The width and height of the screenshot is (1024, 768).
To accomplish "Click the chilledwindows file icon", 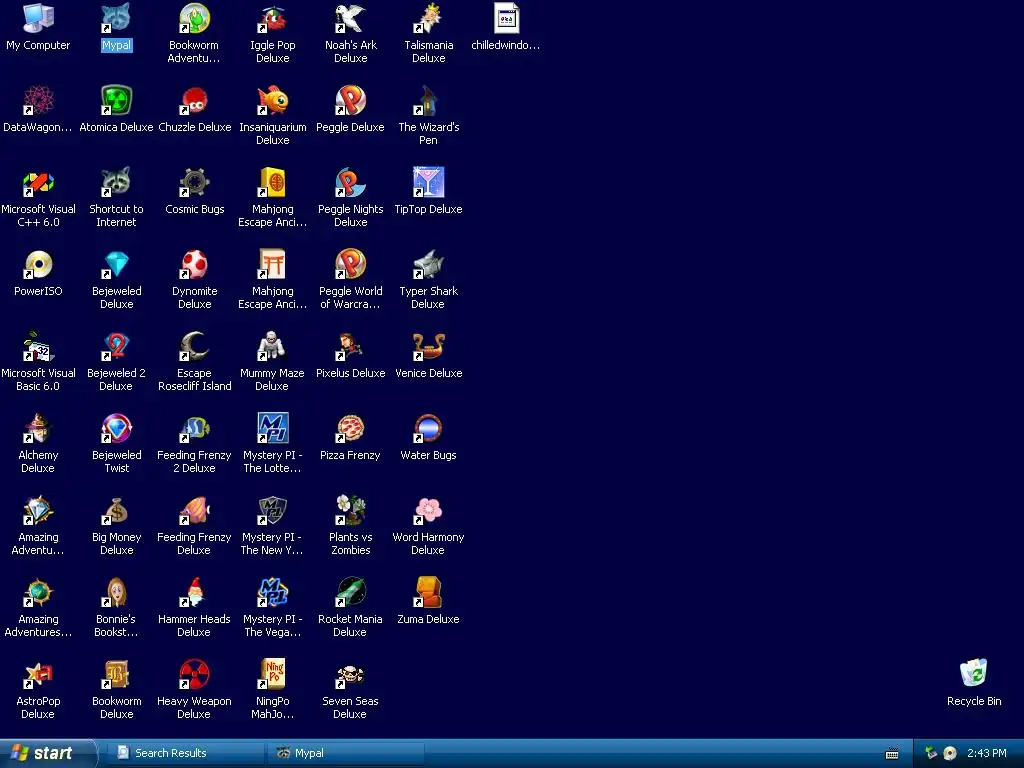I will [x=506, y=18].
